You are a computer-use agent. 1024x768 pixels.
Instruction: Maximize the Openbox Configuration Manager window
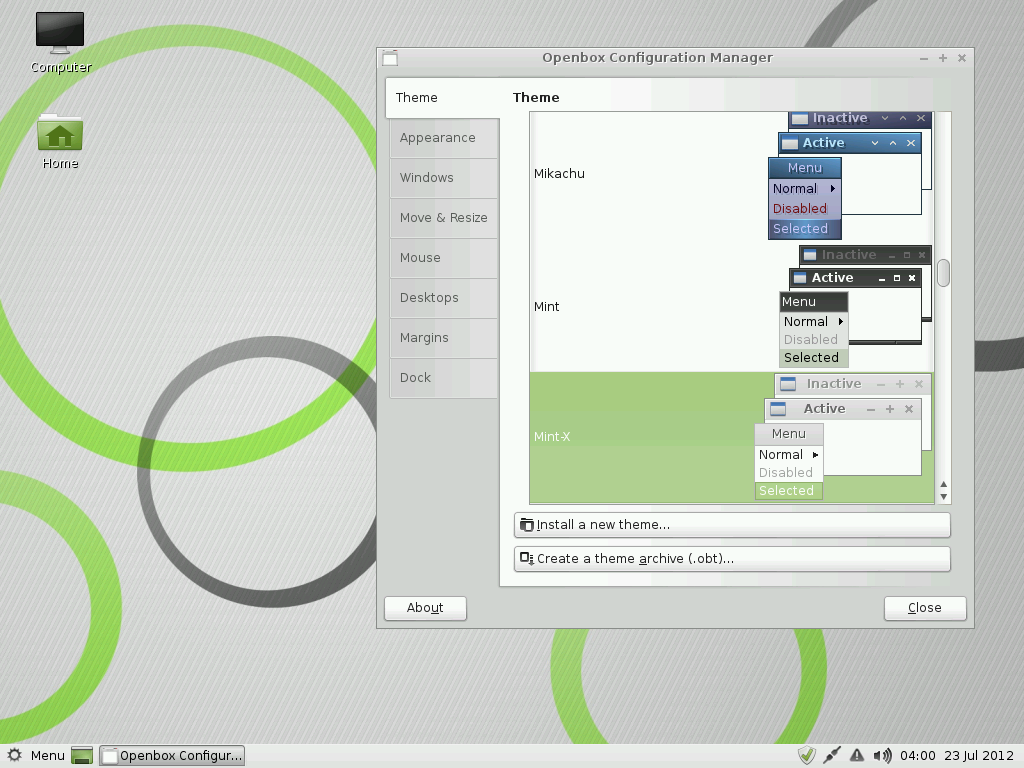943,58
